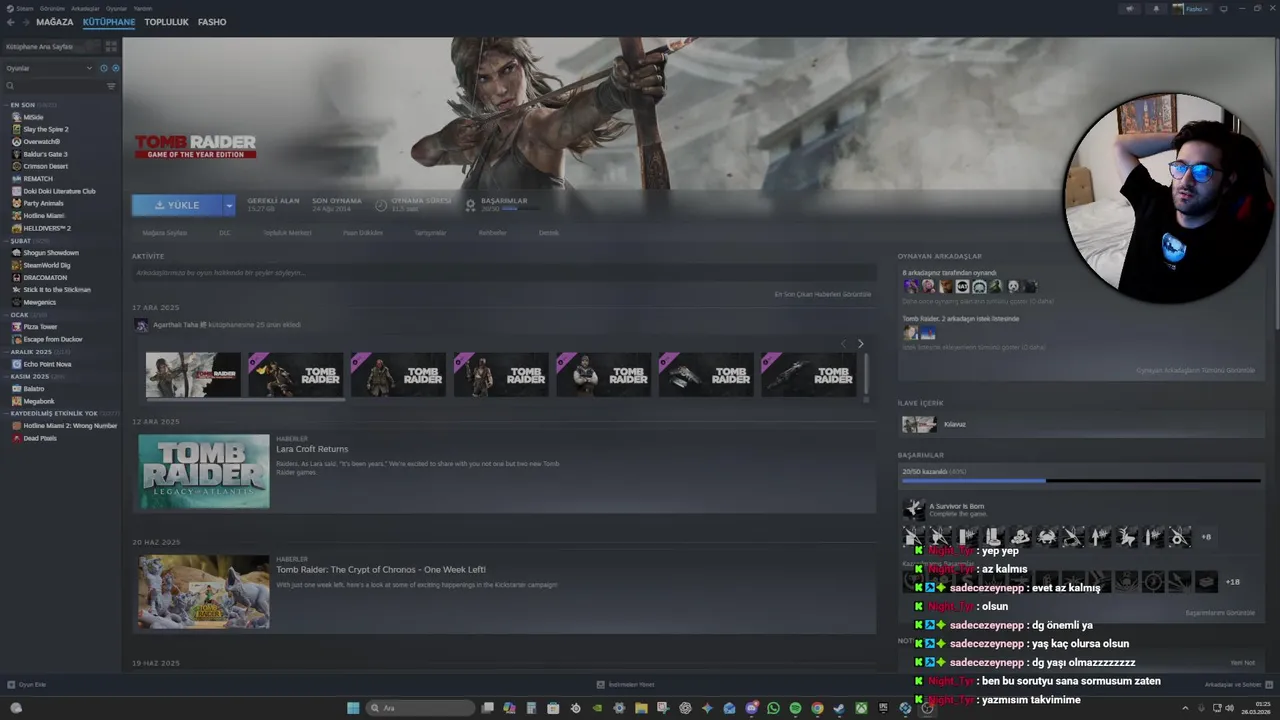Collapse the KASIM 2025 category

click(35, 377)
